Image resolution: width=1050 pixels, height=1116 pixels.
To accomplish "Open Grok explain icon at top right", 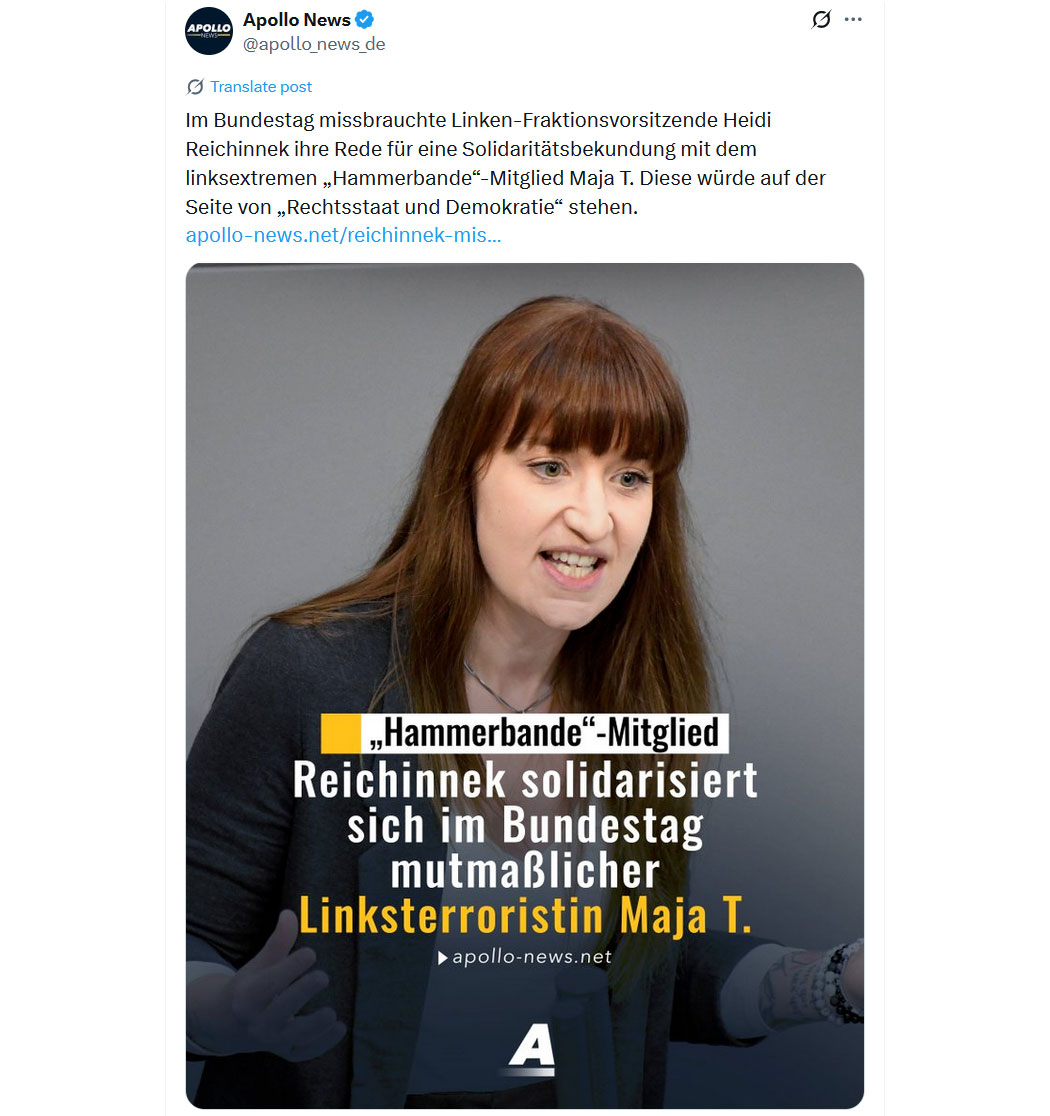I will [821, 19].
